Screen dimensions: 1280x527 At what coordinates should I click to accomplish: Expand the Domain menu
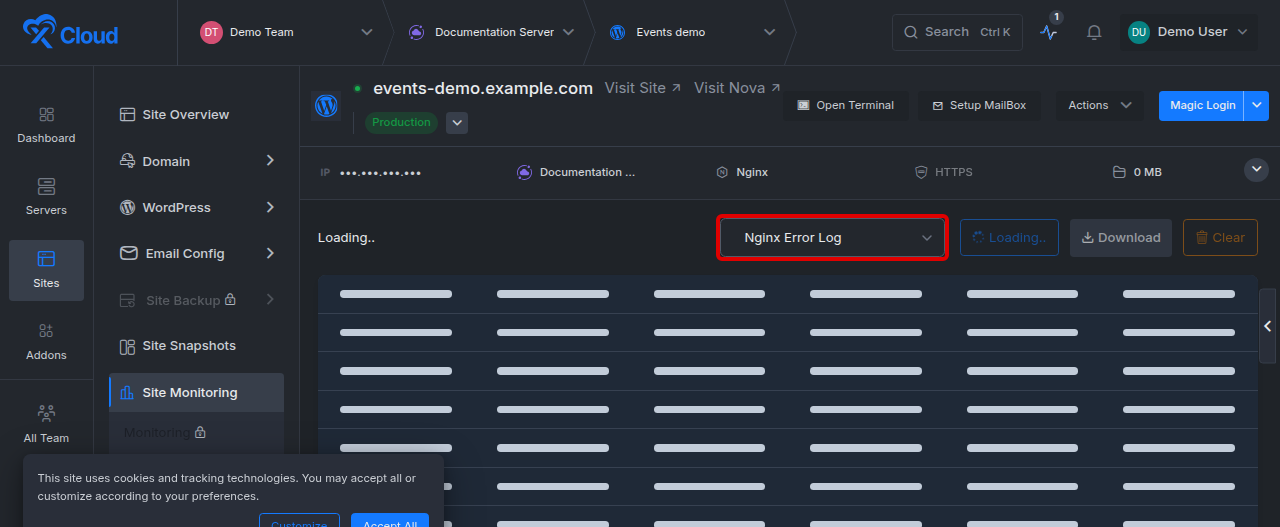[196, 161]
